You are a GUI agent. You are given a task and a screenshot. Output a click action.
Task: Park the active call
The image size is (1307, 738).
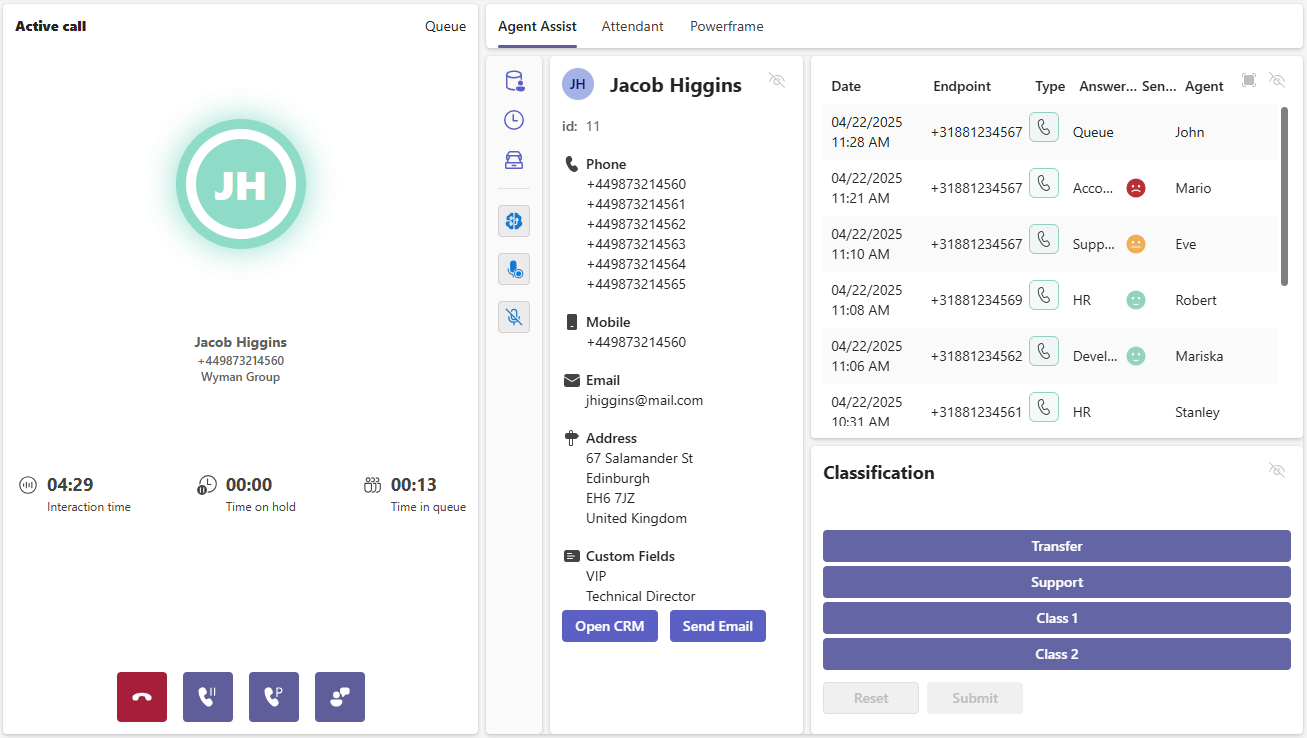[274, 697]
